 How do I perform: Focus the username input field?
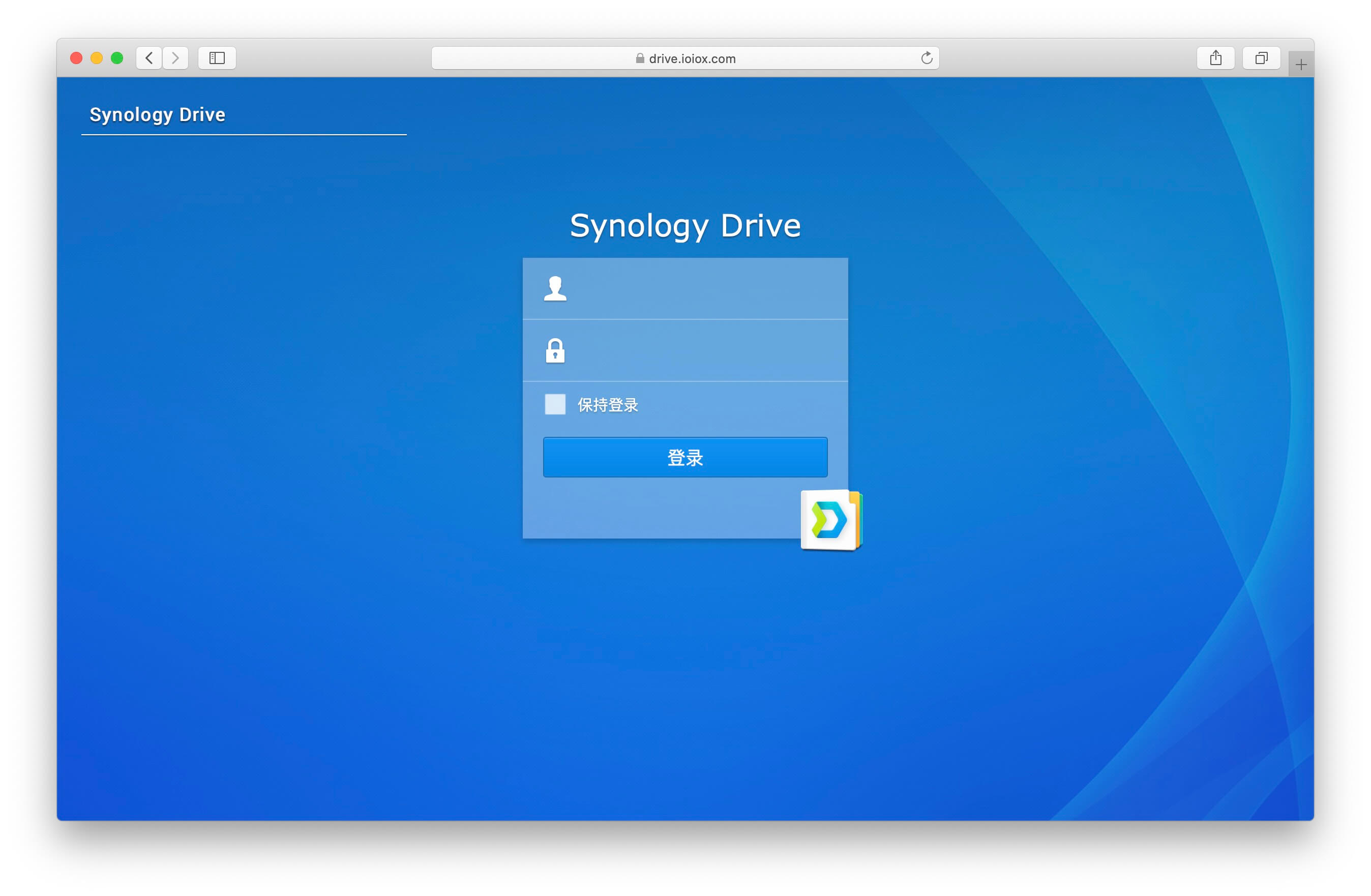685,289
